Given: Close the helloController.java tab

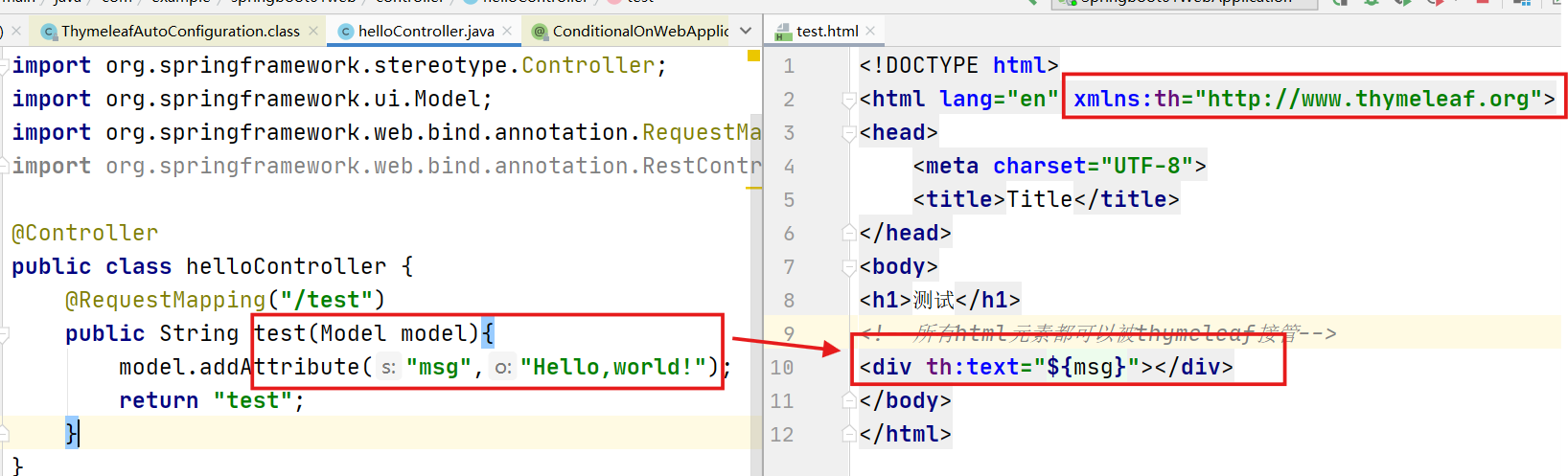Looking at the screenshot, I should coord(507,31).
